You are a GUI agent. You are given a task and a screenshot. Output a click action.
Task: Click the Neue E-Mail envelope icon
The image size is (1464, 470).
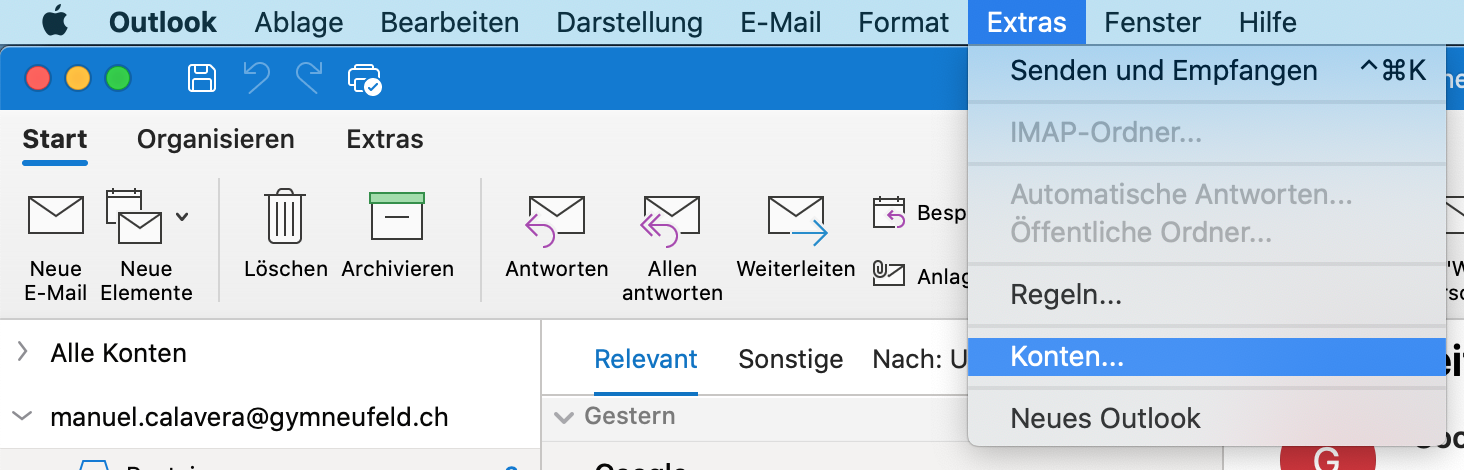click(56, 216)
